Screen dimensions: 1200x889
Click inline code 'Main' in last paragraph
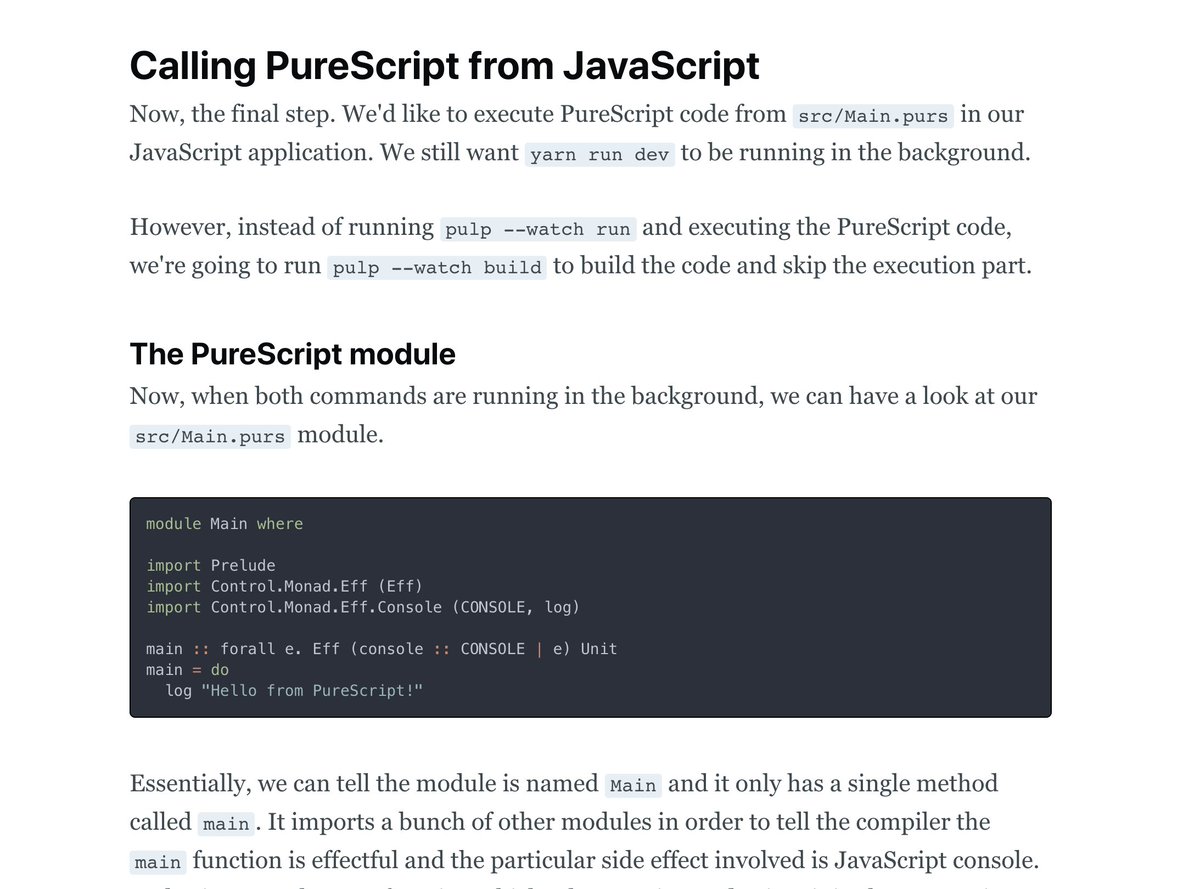pyautogui.click(x=632, y=785)
